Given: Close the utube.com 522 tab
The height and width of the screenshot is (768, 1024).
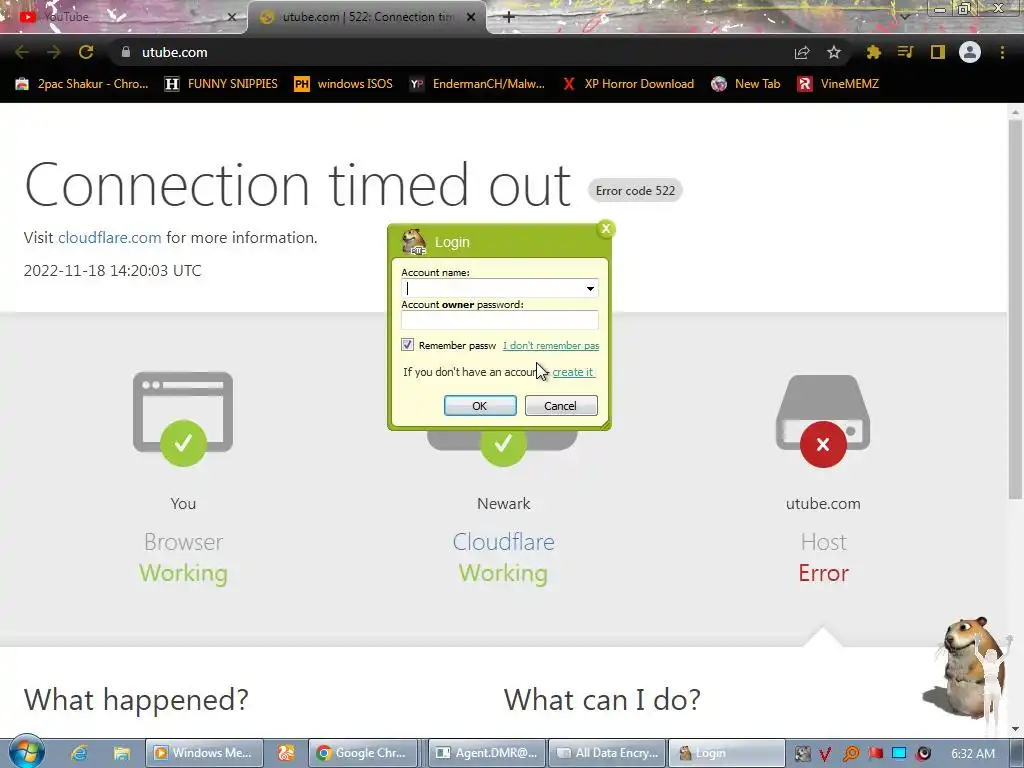Looking at the screenshot, I should click(471, 17).
